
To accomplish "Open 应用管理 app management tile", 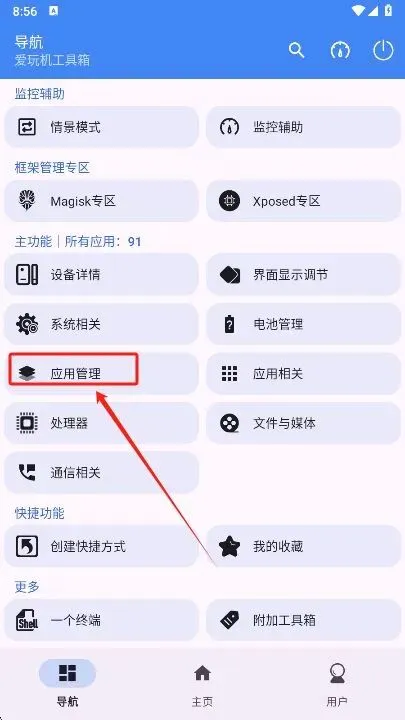I will 101,373.
